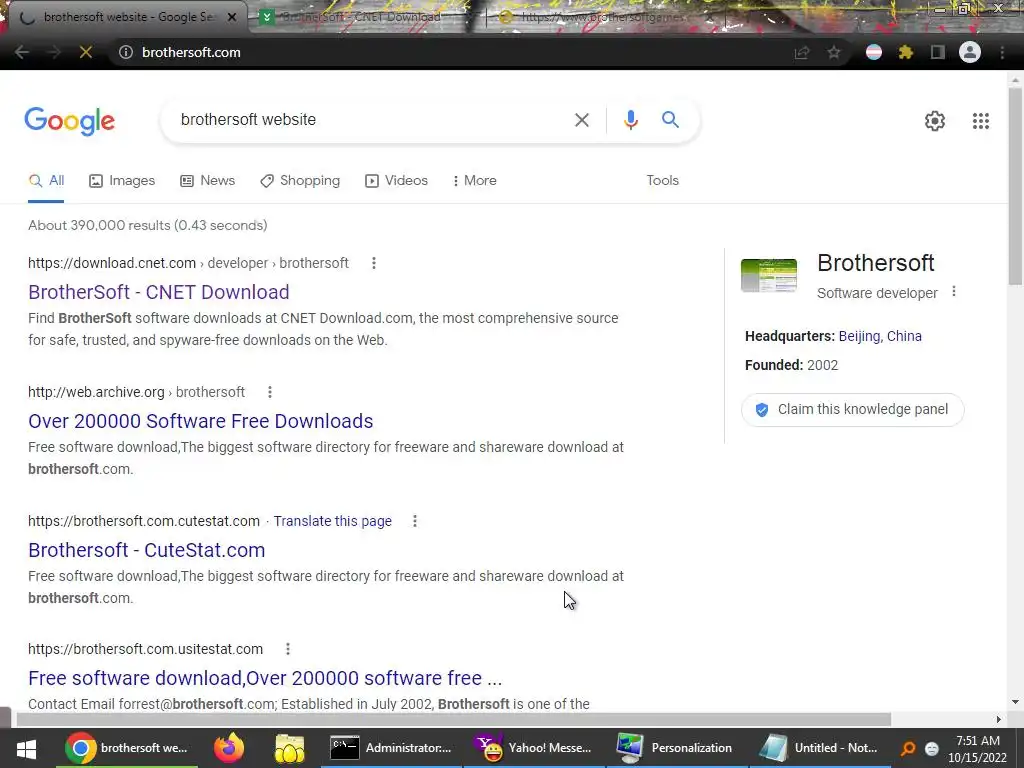This screenshot has height=768, width=1024.
Task: Click the scroll down arrow of vertical scrollbar
Action: click(x=1015, y=703)
